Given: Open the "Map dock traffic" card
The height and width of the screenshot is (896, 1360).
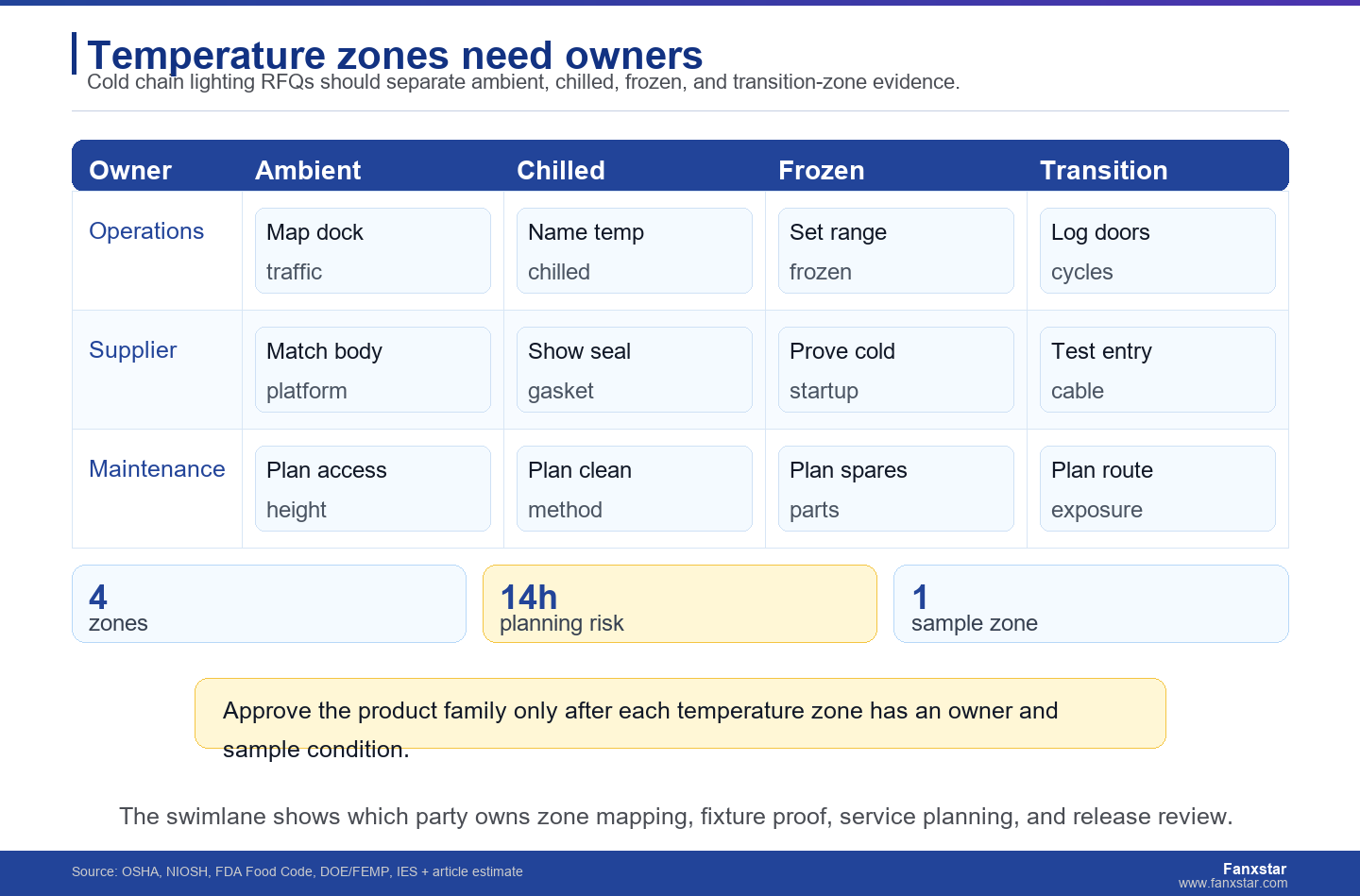Looking at the screenshot, I should (x=373, y=251).
